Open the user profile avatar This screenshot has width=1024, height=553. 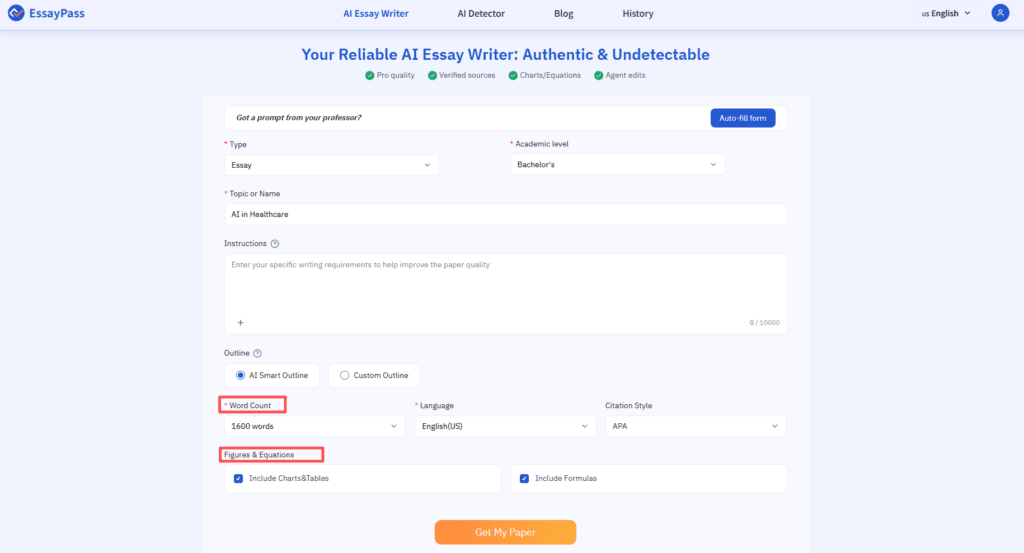pos(1000,13)
